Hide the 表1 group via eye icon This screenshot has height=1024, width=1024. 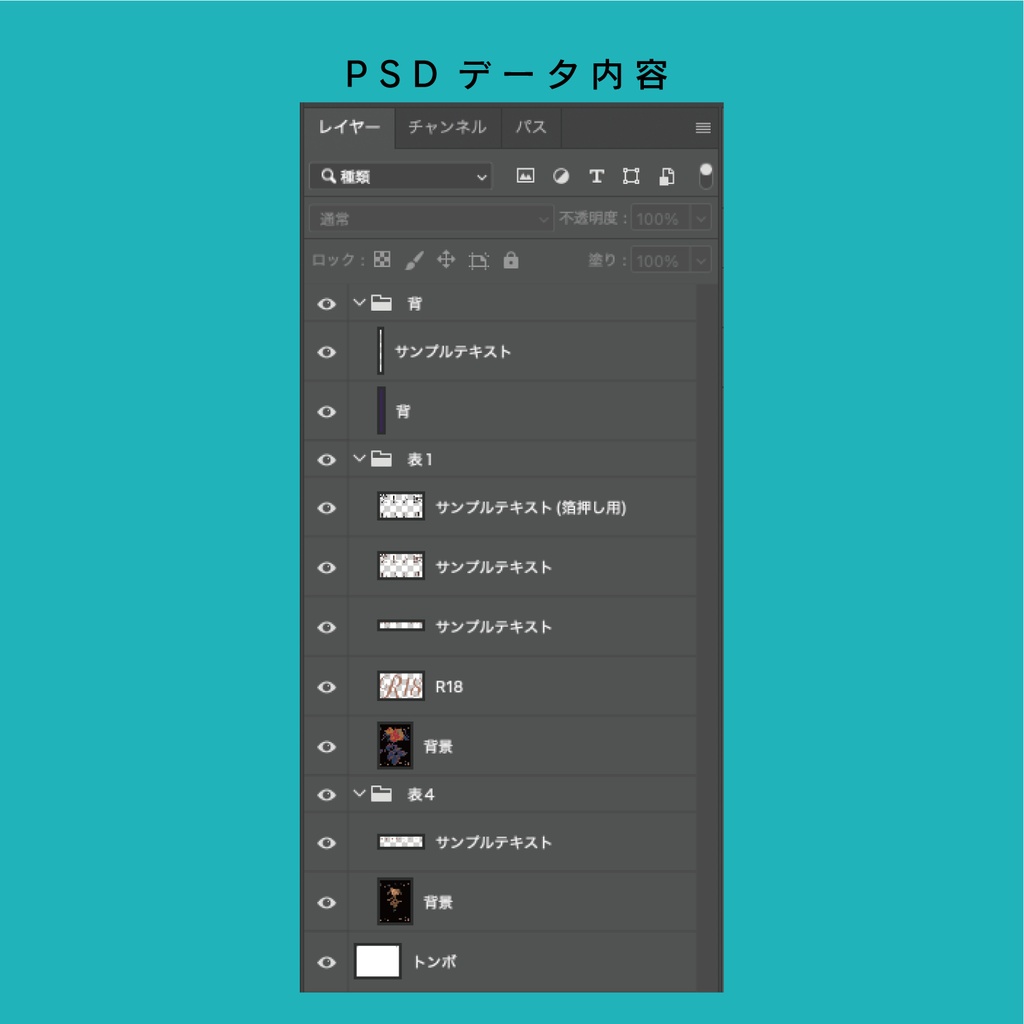click(327, 460)
